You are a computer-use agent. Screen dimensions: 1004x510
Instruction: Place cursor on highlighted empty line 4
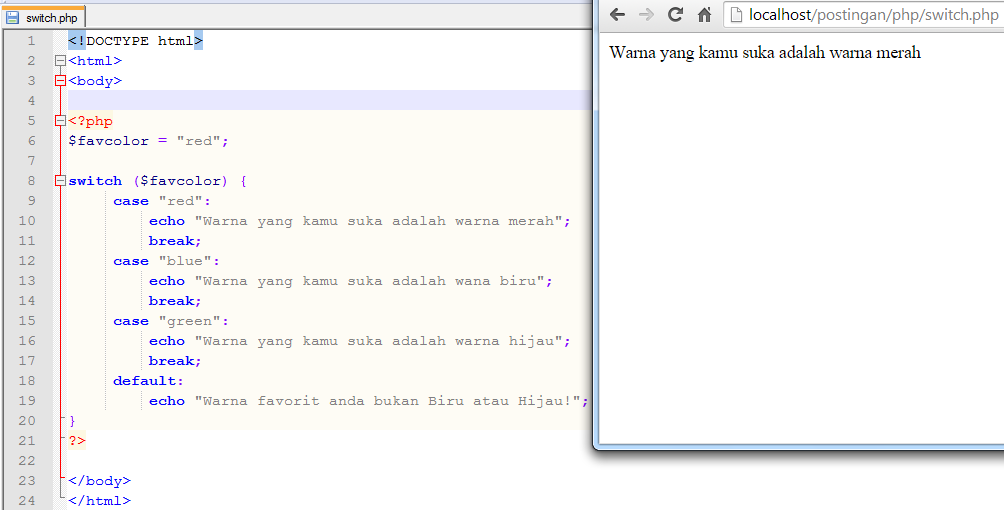[300, 100]
